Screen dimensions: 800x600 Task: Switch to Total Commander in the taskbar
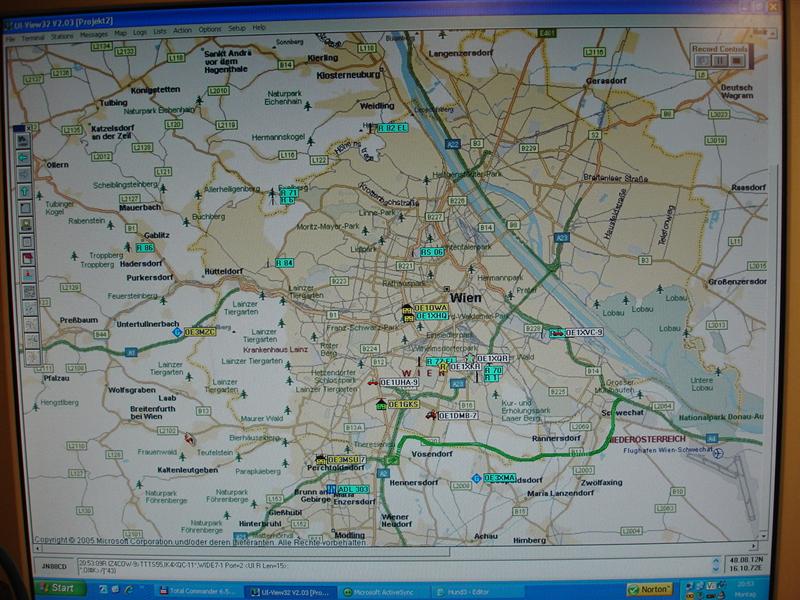[x=197, y=591]
